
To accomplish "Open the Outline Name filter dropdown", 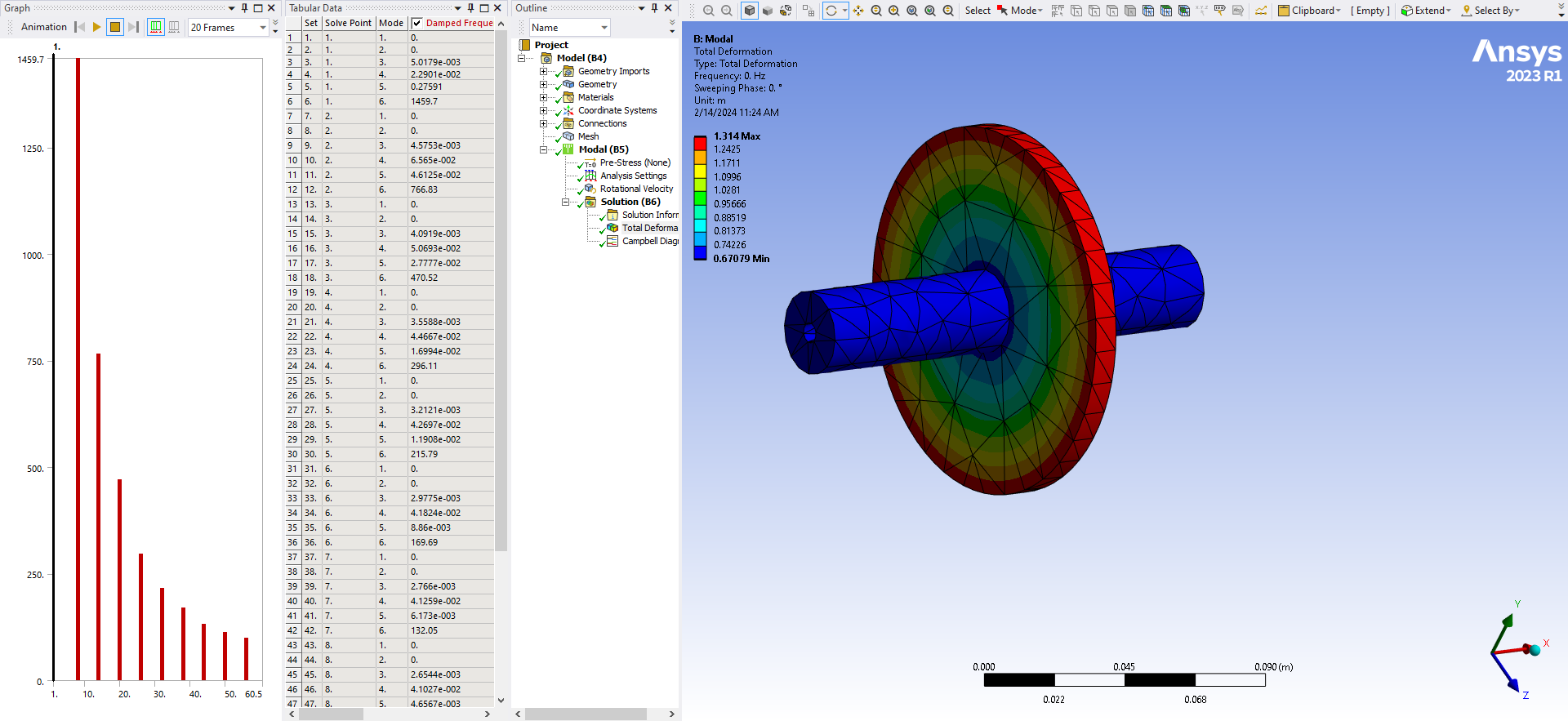I will tap(604, 28).
